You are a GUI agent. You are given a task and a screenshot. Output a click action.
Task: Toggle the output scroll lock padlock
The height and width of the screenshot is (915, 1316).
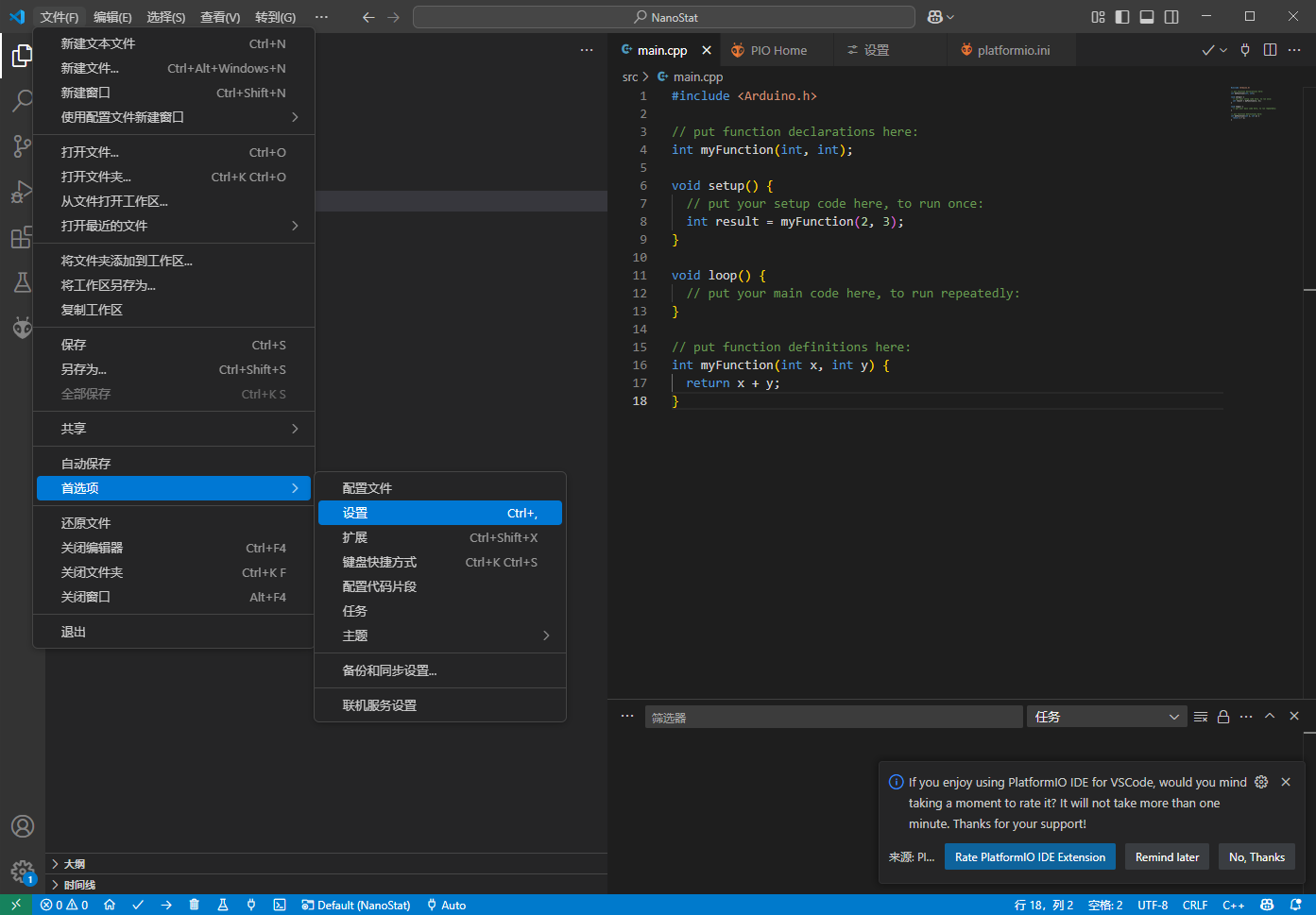click(1223, 717)
